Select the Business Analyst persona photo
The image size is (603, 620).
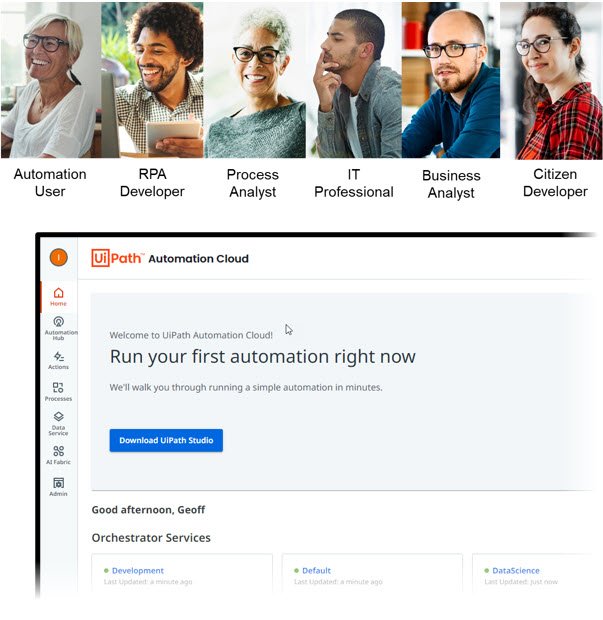(451, 80)
